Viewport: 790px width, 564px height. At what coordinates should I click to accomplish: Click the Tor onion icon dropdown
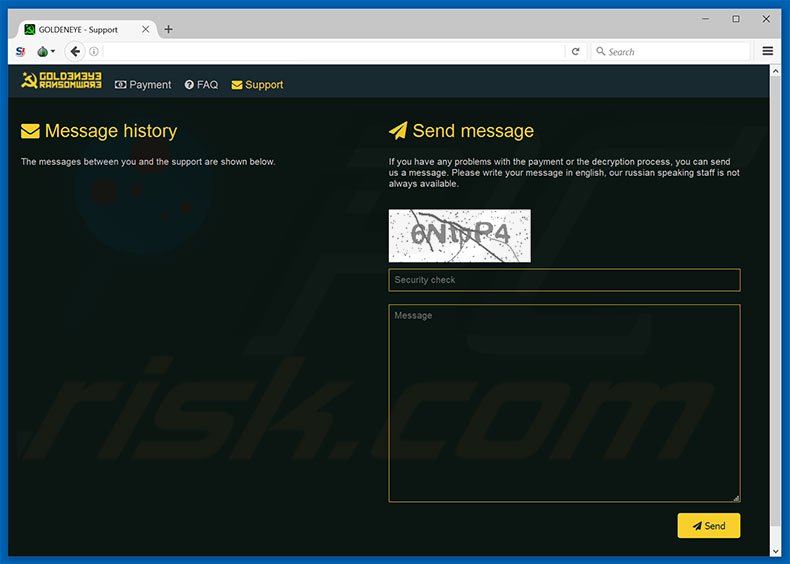pyautogui.click(x=46, y=51)
